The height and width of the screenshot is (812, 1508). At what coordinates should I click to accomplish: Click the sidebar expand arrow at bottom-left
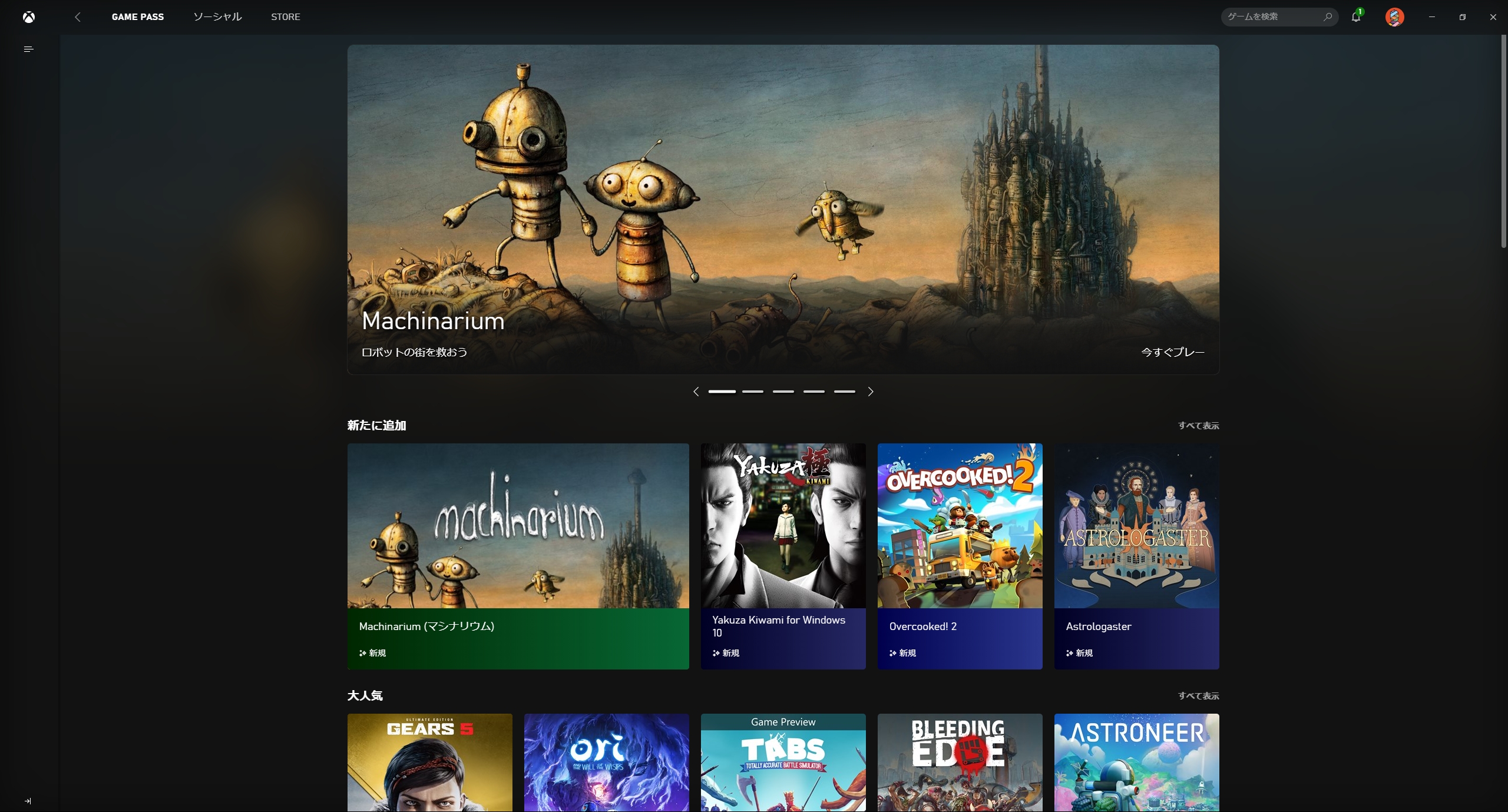click(x=28, y=801)
